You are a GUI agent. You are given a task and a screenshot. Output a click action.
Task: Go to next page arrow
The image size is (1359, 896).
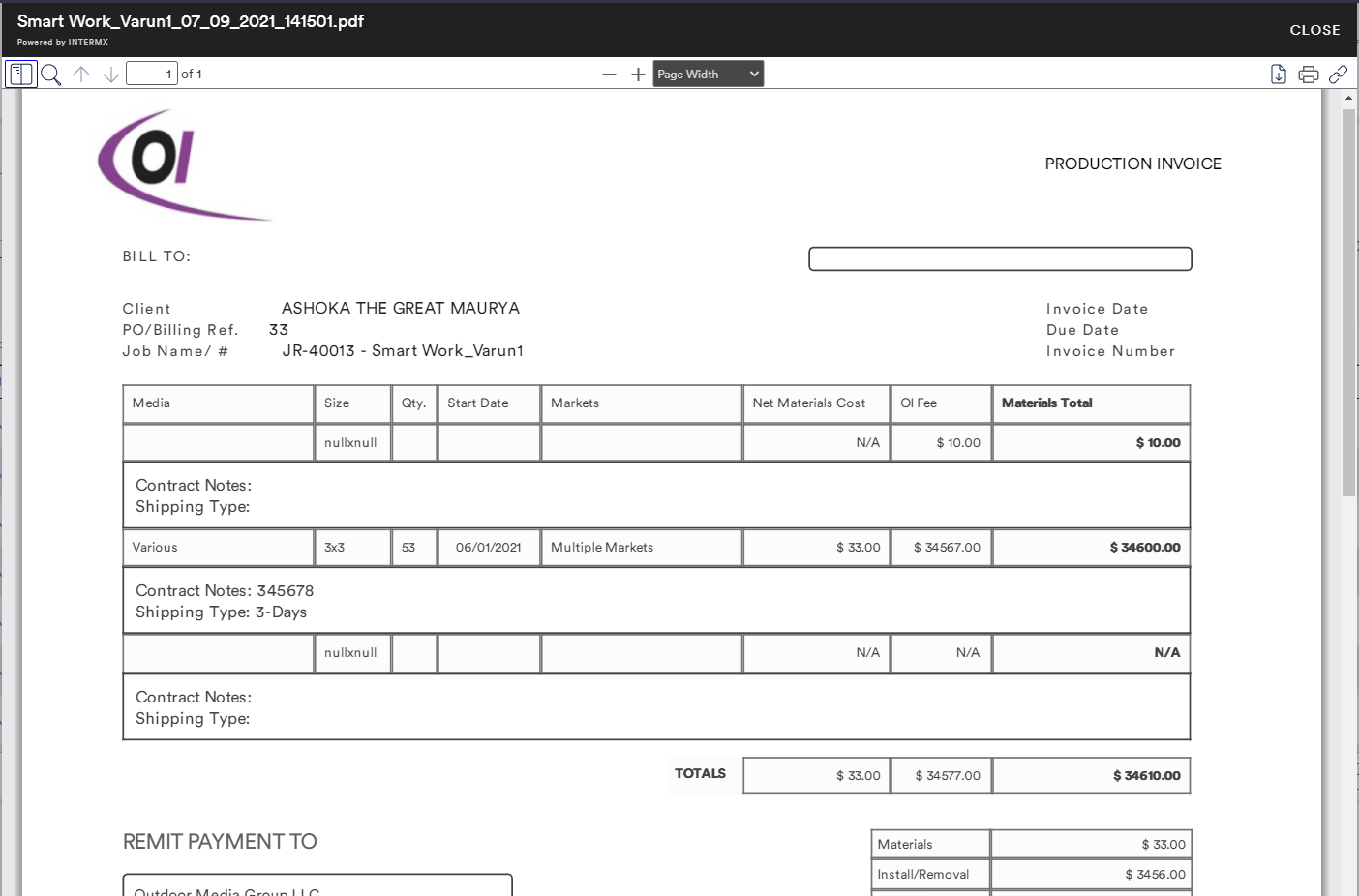(x=111, y=75)
